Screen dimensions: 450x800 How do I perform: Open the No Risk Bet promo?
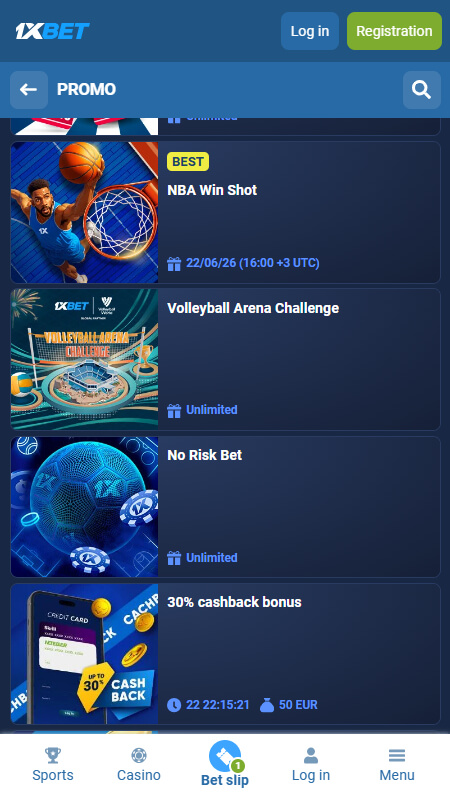pos(205,455)
